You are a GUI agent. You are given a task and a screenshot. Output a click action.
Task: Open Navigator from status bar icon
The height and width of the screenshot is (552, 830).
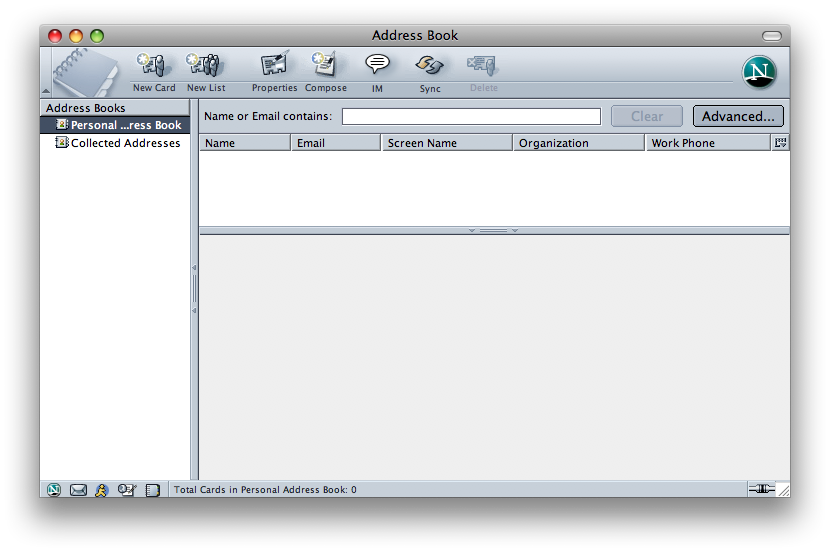(x=54, y=490)
